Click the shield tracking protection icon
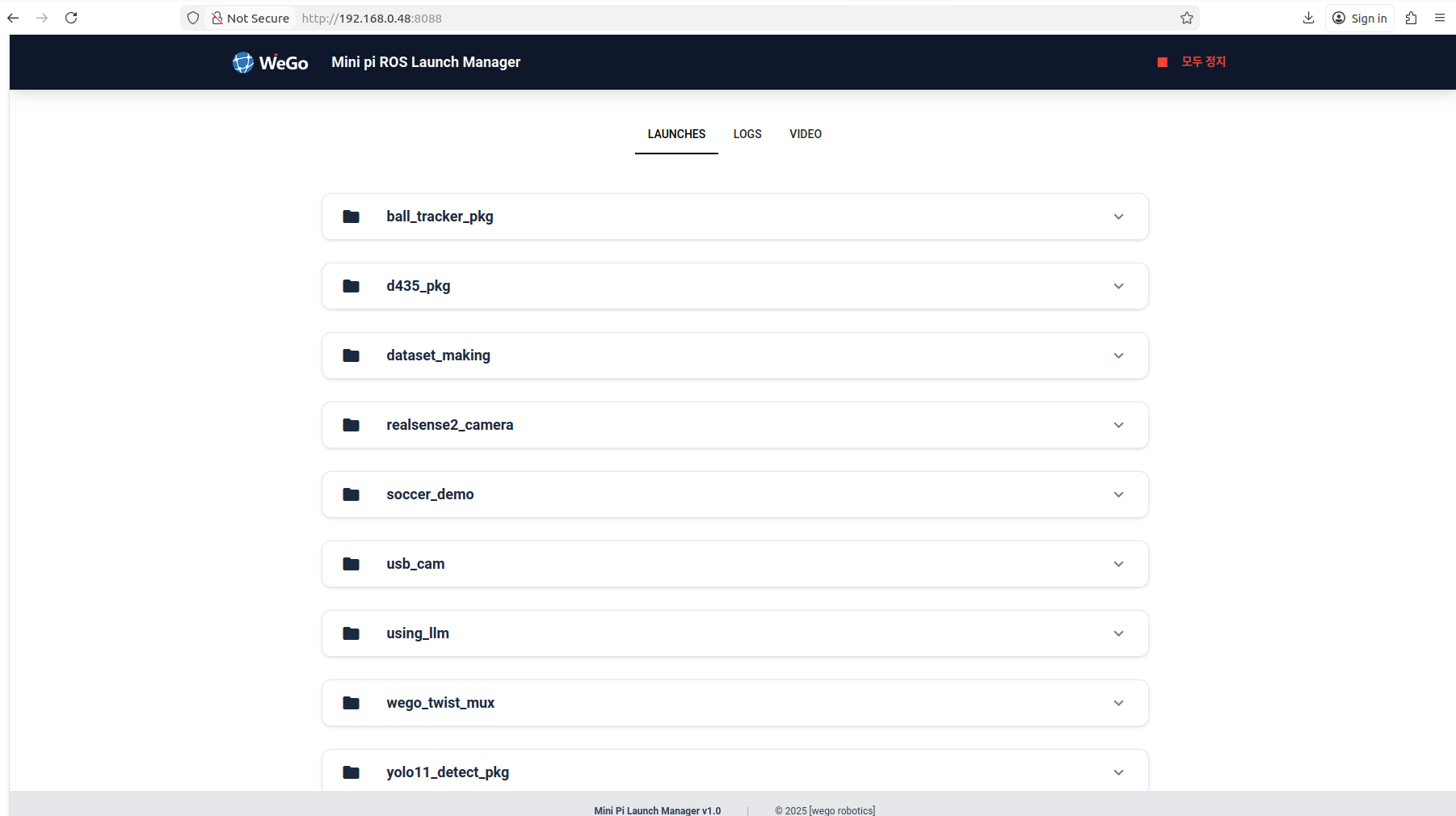The image size is (1456, 816). coord(193,18)
